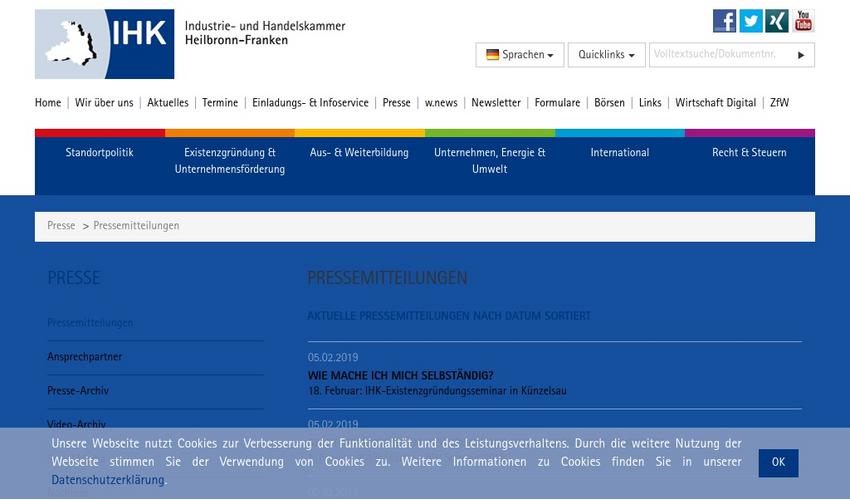Open the Twitter social icon
The height and width of the screenshot is (500, 850).
pos(751,21)
